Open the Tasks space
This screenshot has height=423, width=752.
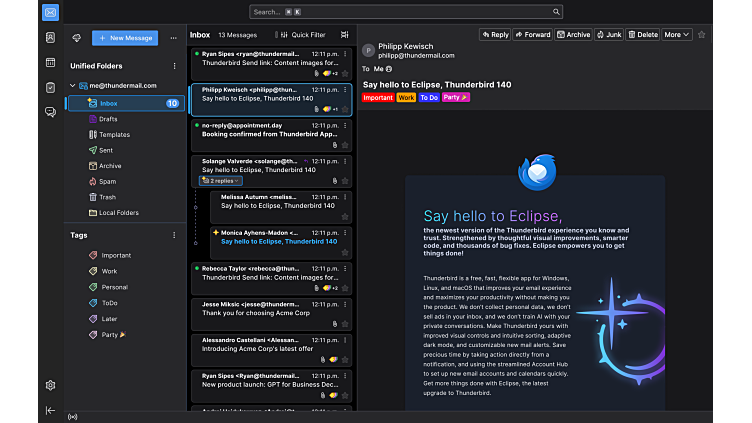click(50, 87)
